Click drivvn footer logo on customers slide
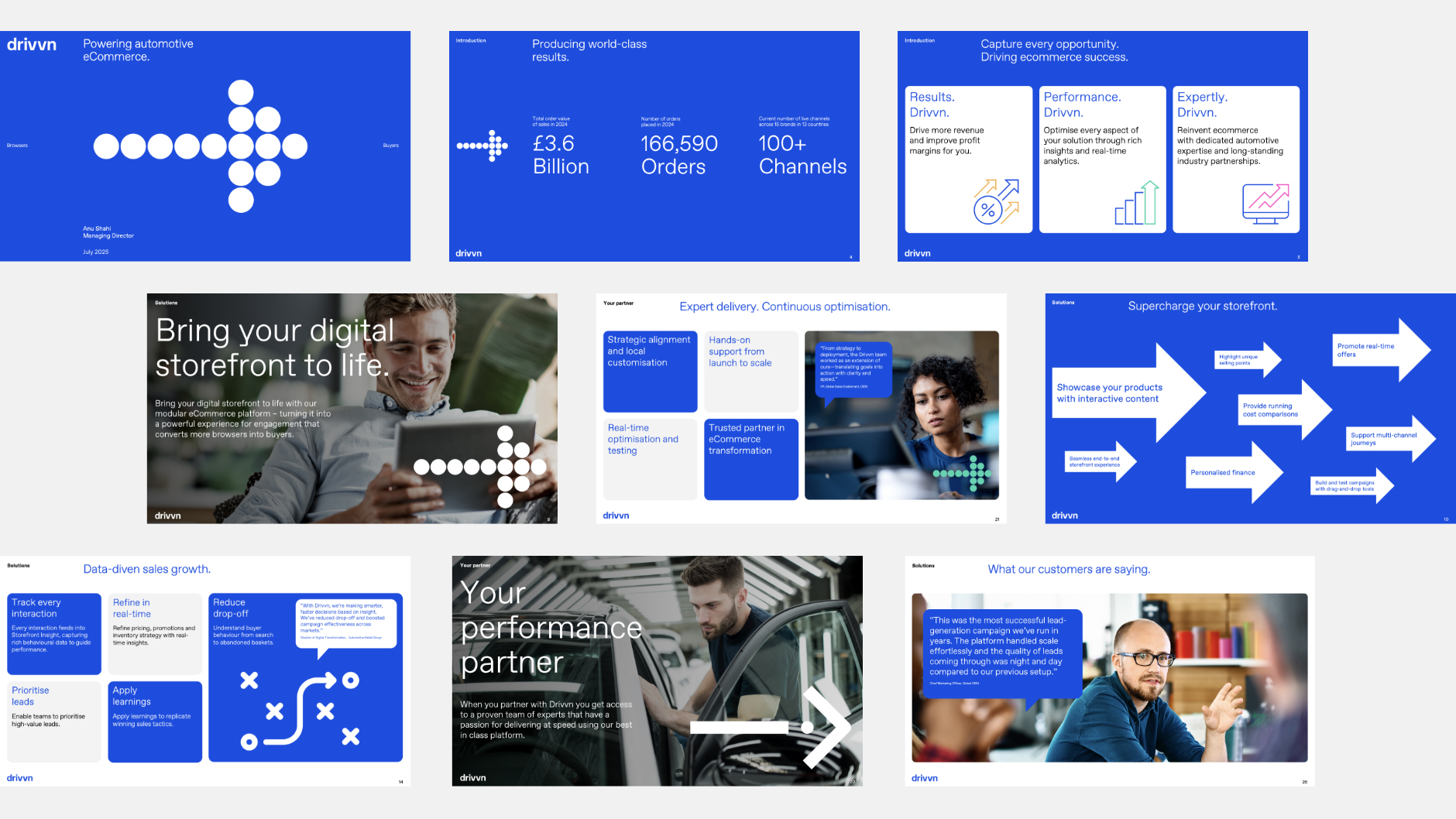The width and height of the screenshot is (1456, 819). click(x=925, y=778)
